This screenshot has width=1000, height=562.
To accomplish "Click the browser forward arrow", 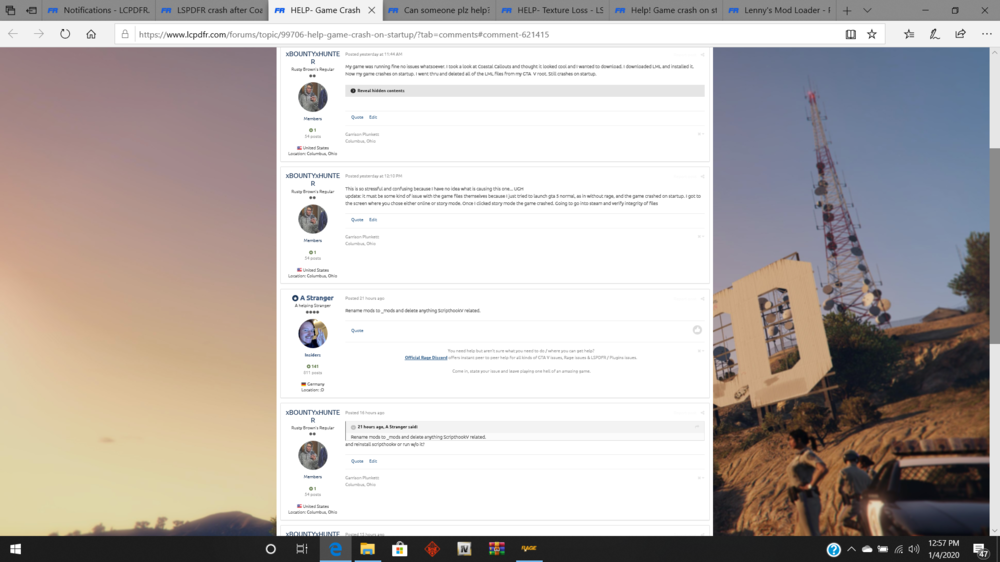I will click(x=39, y=34).
